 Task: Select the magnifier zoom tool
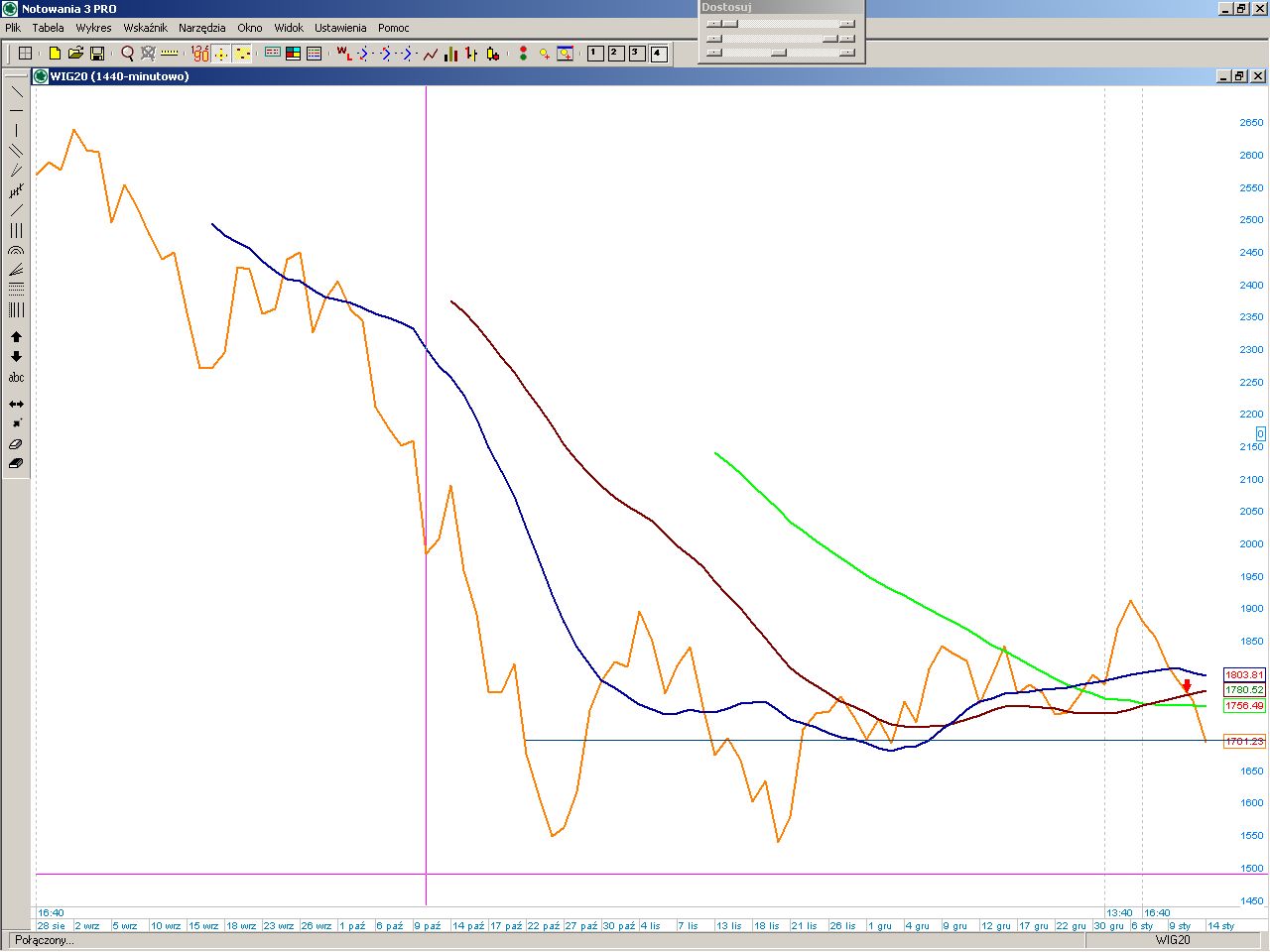pyautogui.click(x=127, y=54)
